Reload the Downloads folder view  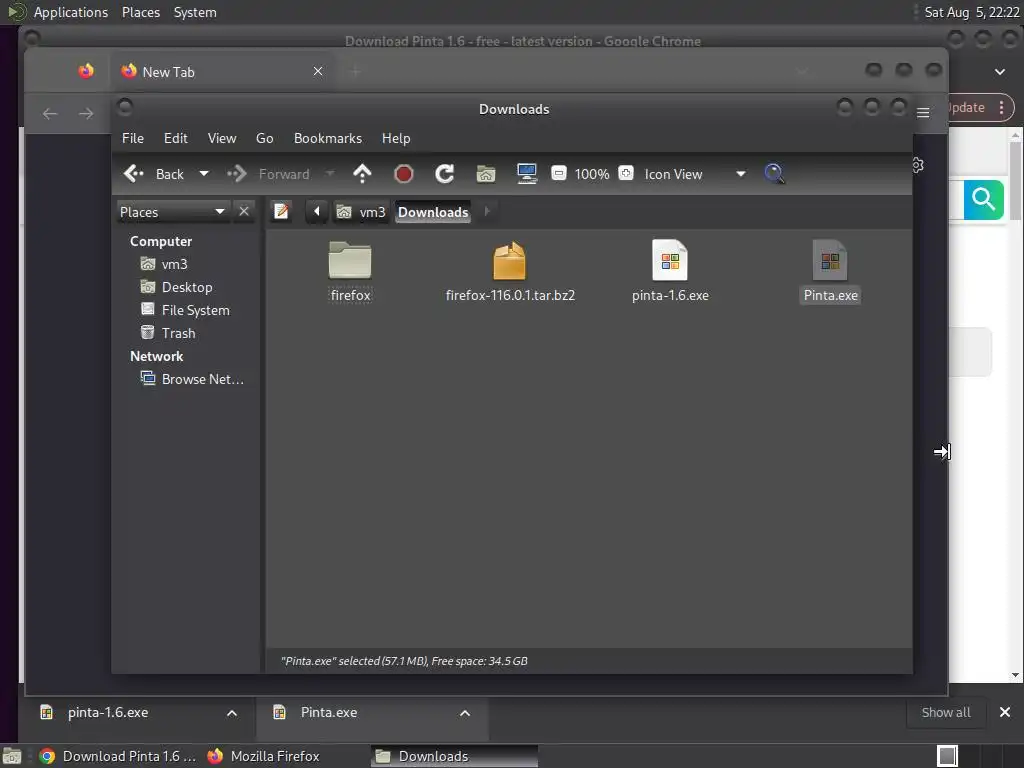coord(445,174)
